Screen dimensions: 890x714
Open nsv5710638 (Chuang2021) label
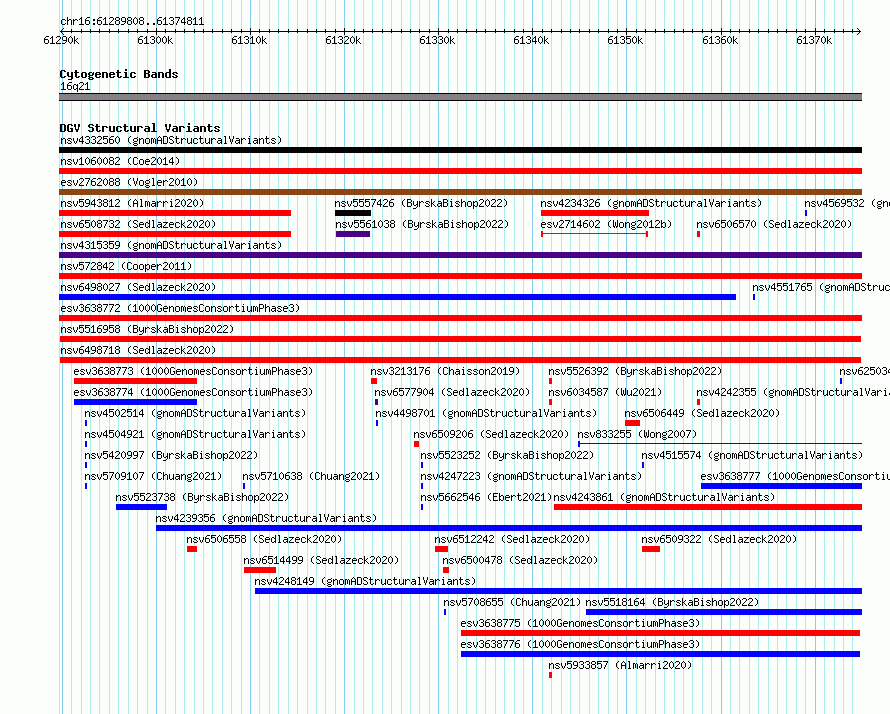pyautogui.click(x=311, y=476)
